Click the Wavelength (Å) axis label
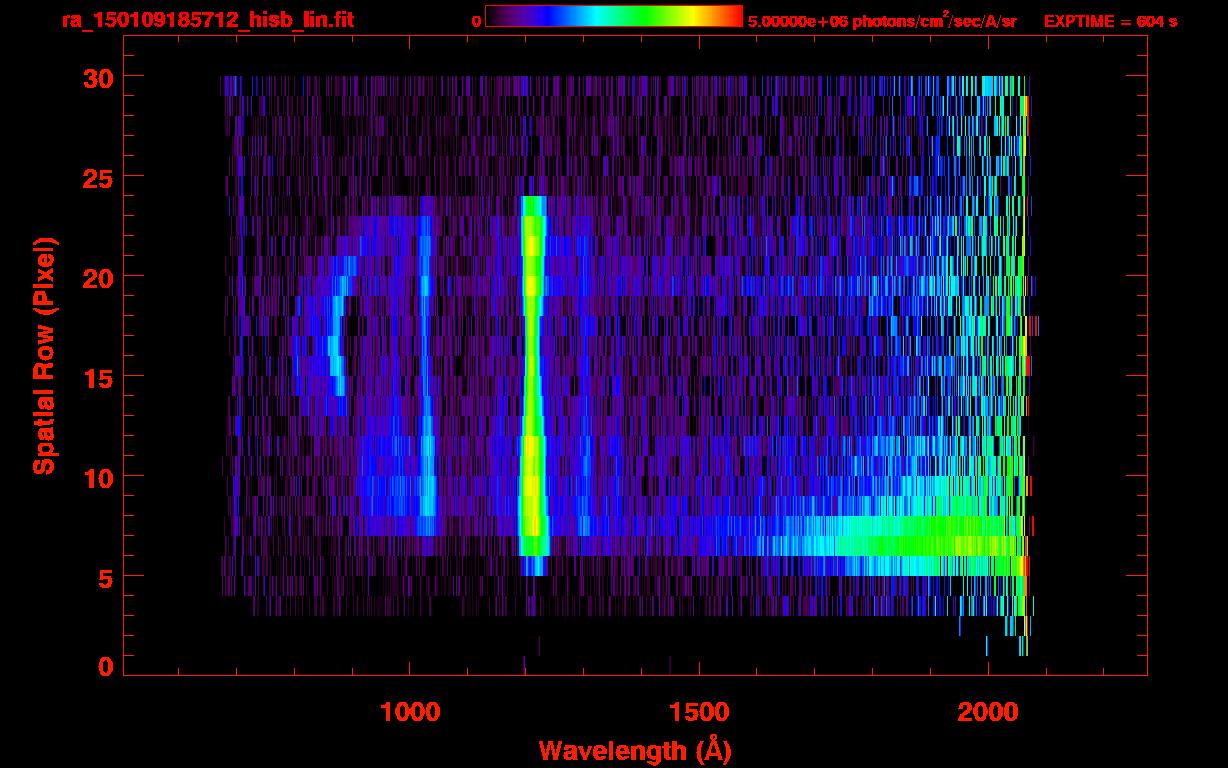The width and height of the screenshot is (1228, 768). tap(629, 750)
